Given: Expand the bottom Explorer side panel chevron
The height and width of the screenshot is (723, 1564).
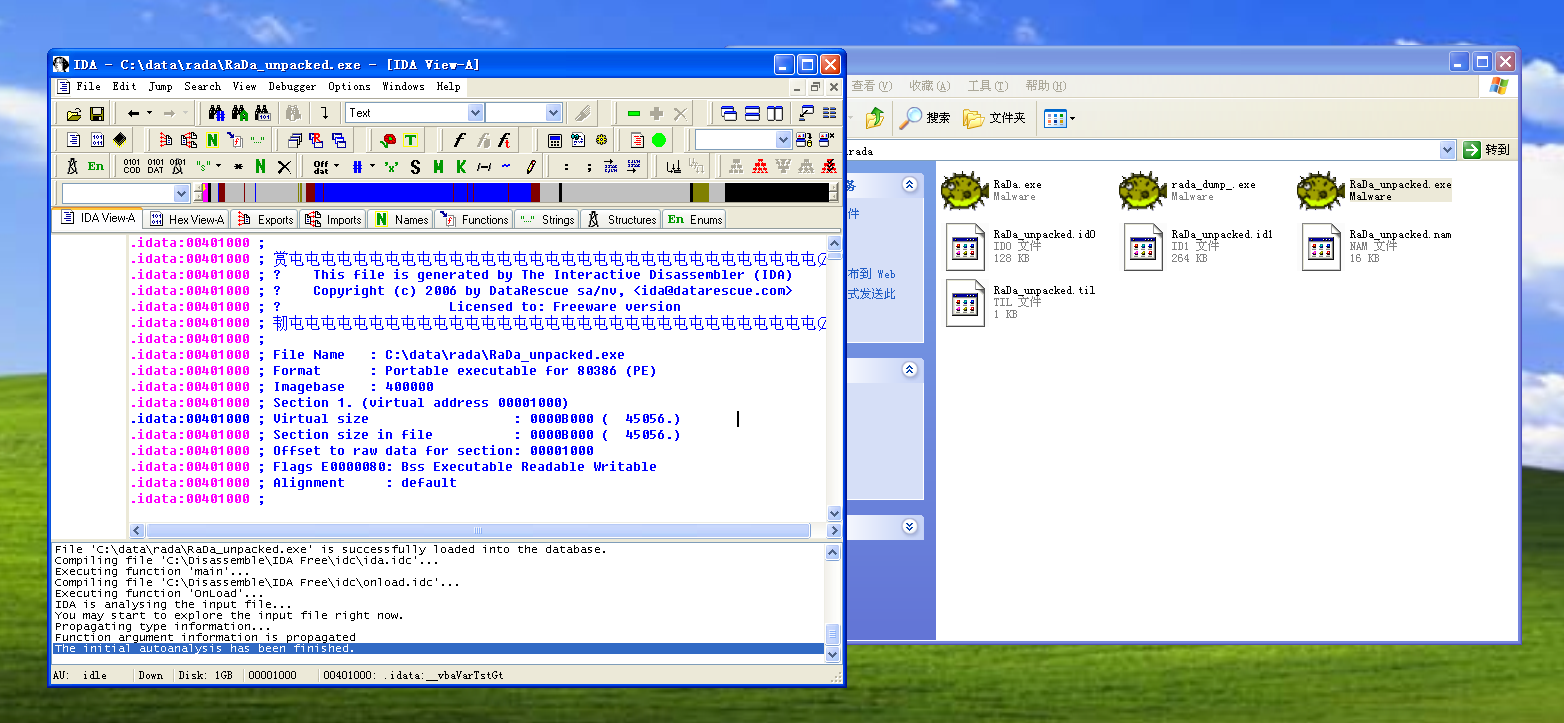Looking at the screenshot, I should [909, 525].
